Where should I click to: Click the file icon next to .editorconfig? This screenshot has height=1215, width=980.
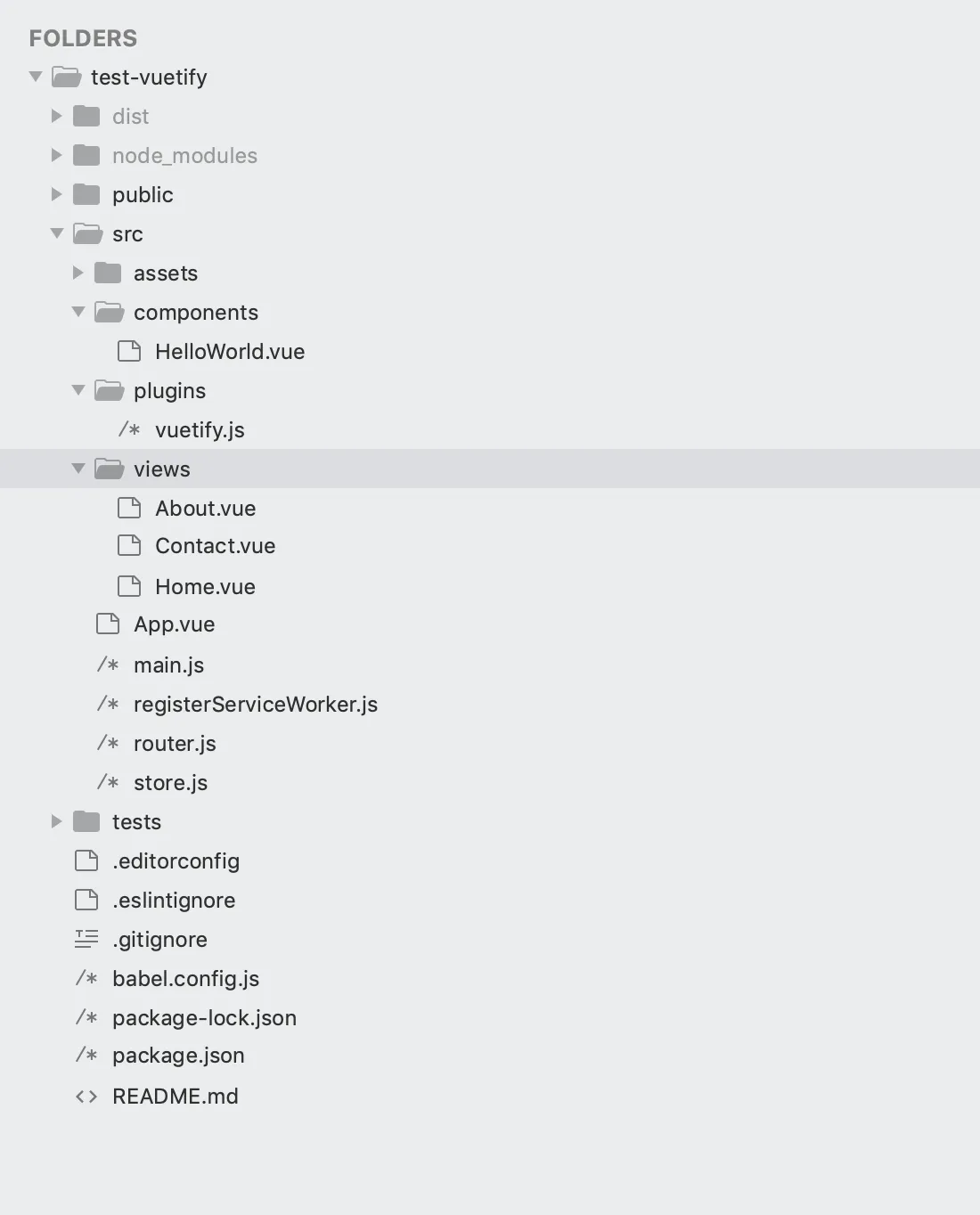86,860
